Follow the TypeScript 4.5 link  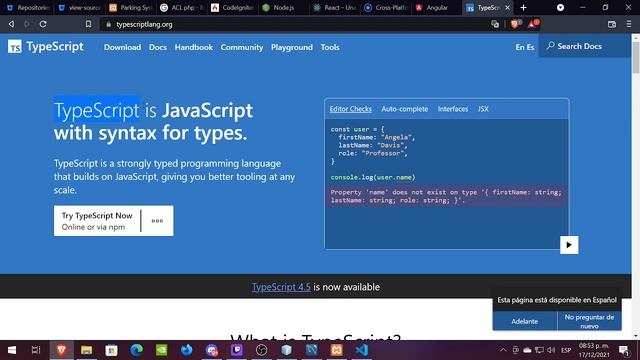click(281, 287)
